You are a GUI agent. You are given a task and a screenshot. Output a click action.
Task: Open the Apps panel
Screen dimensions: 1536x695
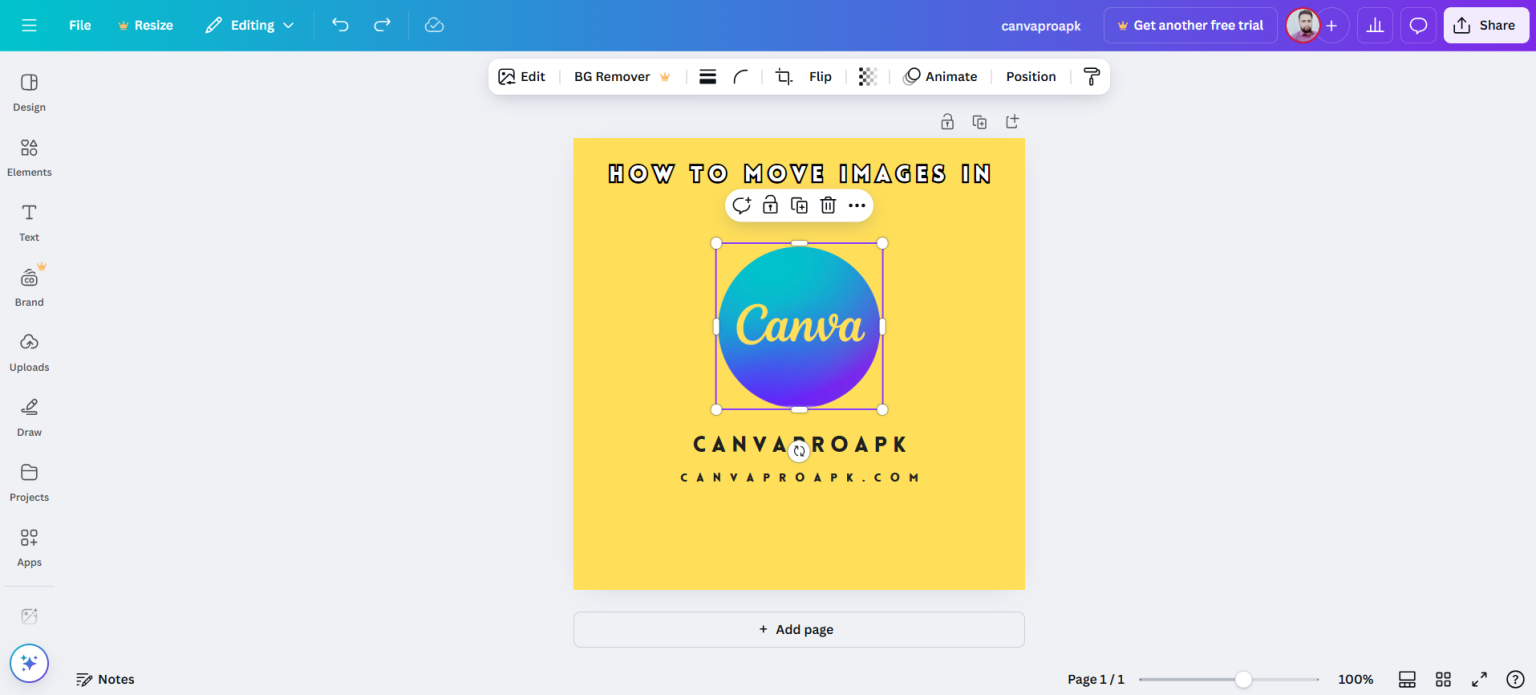[29, 547]
